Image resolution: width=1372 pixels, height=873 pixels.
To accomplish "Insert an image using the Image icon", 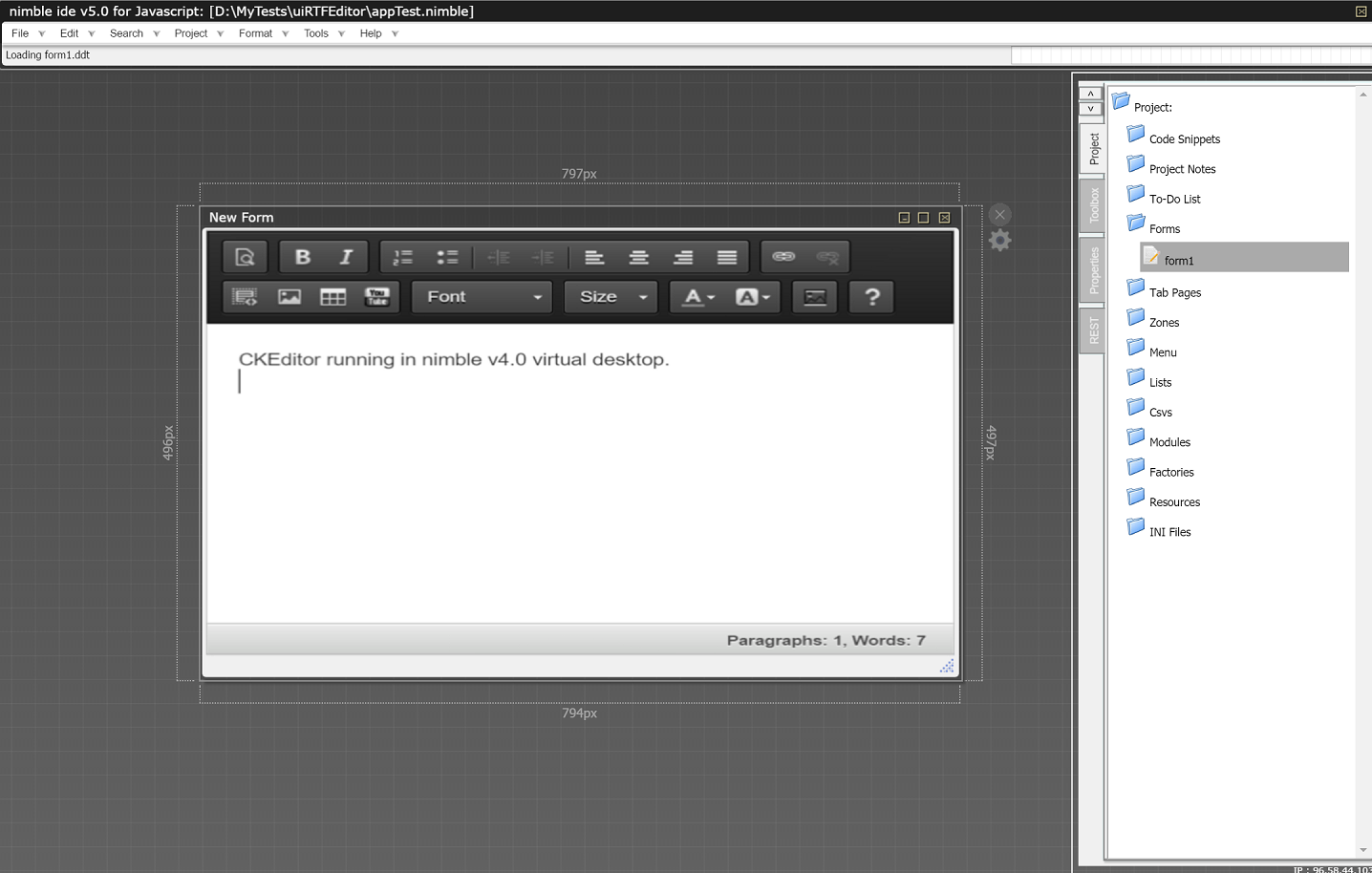I will (x=289, y=297).
